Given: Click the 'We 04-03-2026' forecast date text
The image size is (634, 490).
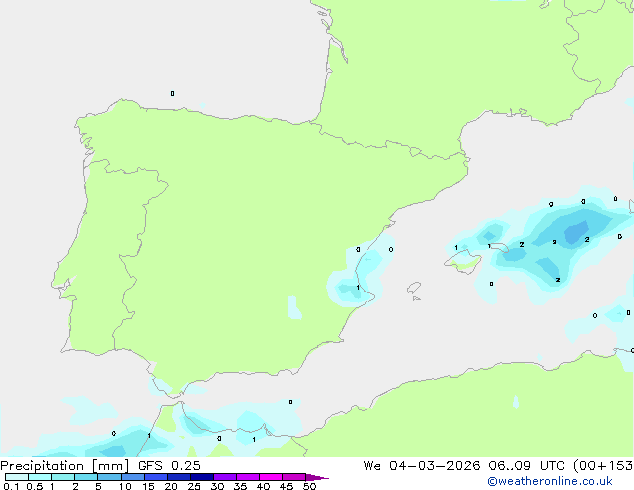Looking at the screenshot, I should 422,466.
